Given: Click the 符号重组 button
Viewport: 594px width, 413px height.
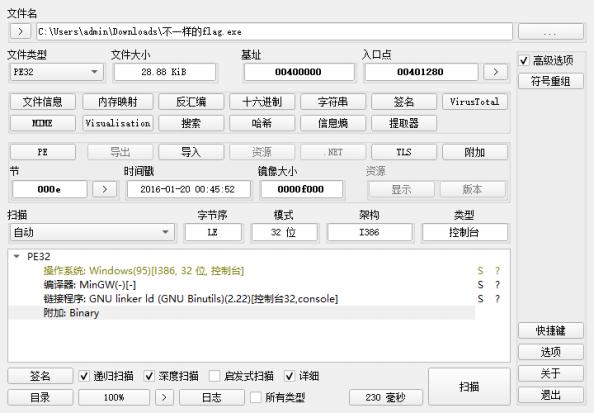Looking at the screenshot, I should tap(550, 81).
